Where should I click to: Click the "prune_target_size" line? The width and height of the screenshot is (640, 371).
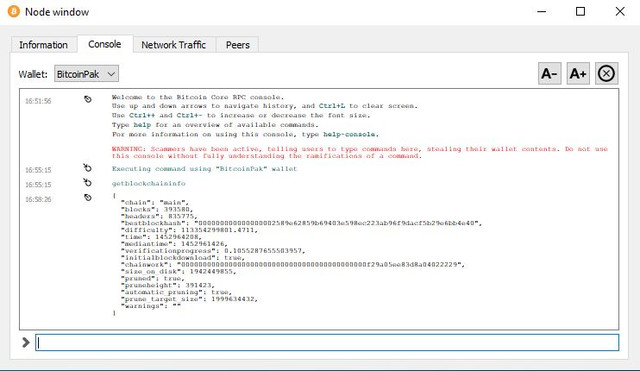click(x=189, y=299)
